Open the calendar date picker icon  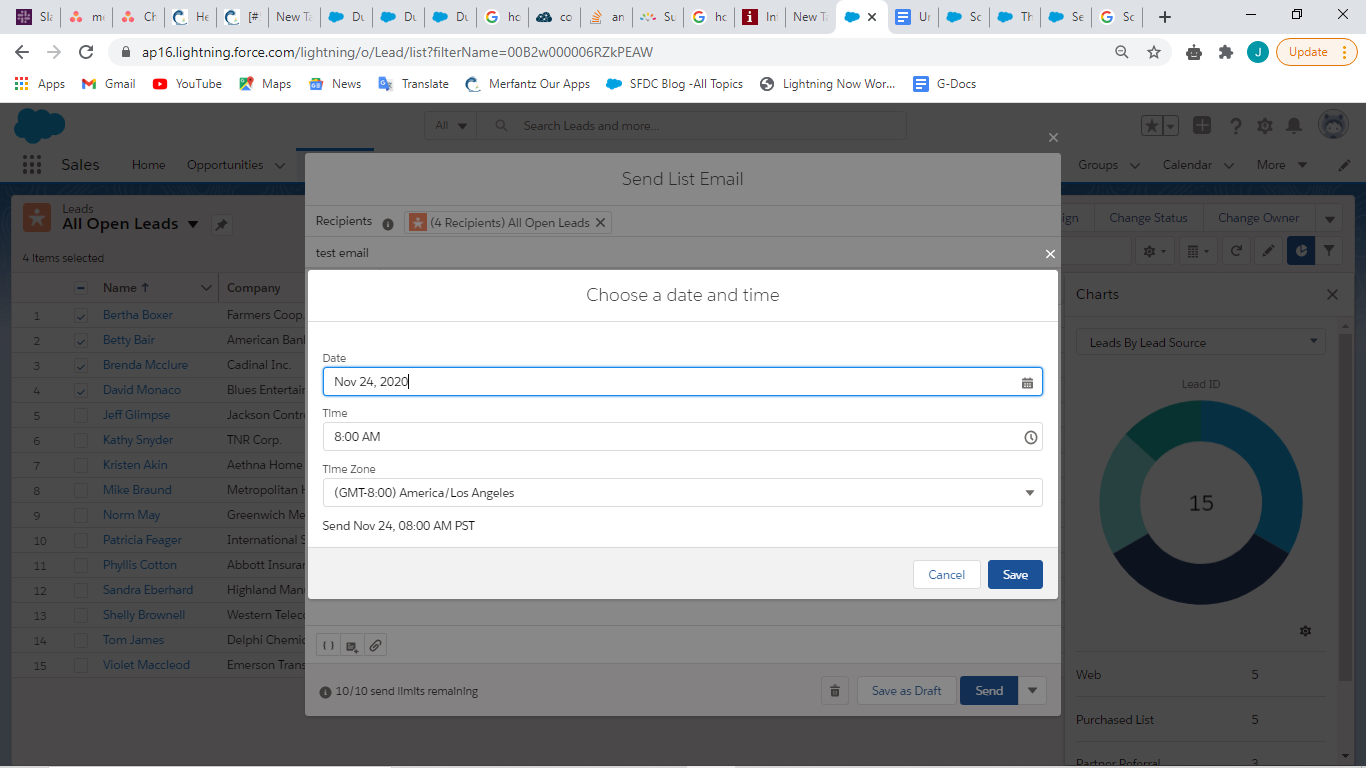tap(1027, 382)
